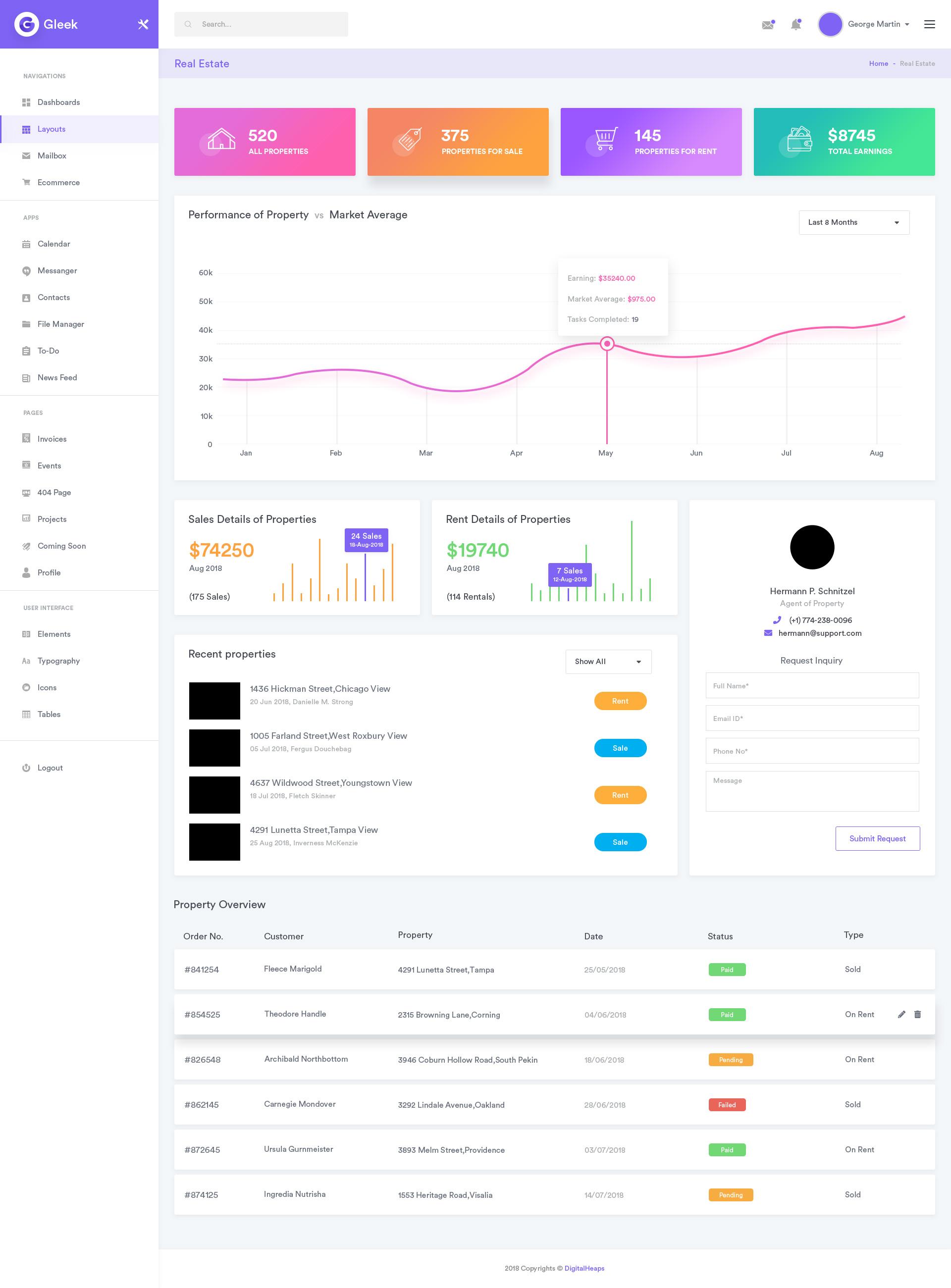The height and width of the screenshot is (1288, 951).
Task: Click George Martin's avatar
Action: [x=830, y=24]
